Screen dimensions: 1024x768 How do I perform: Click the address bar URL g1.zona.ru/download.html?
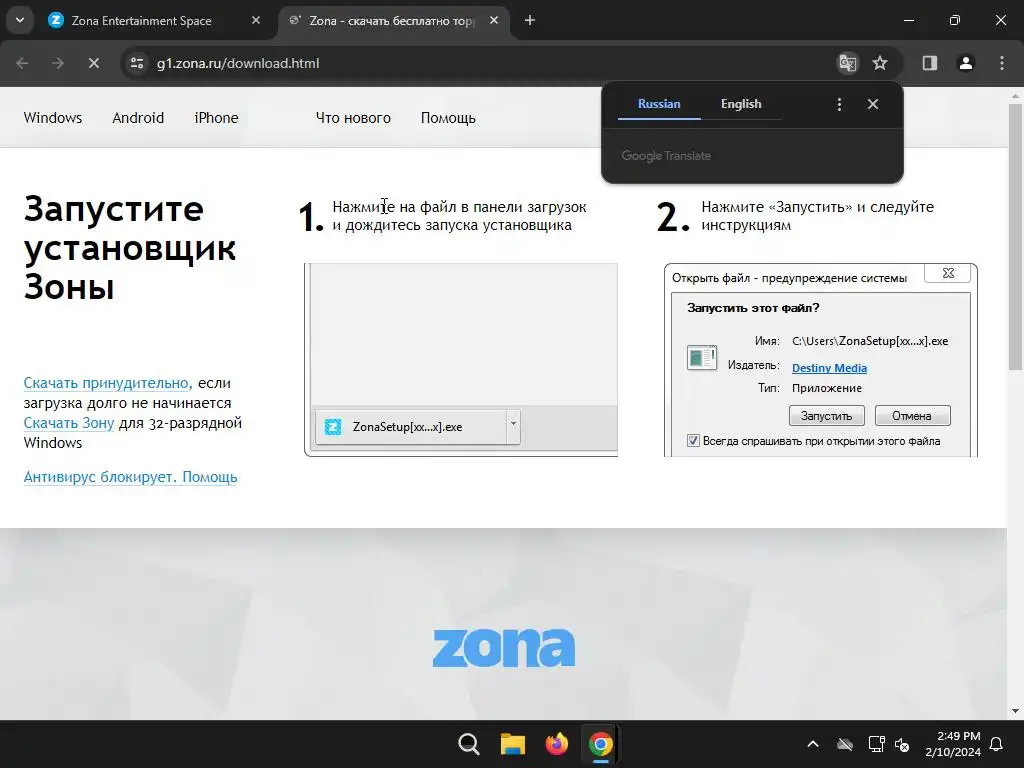[238, 63]
